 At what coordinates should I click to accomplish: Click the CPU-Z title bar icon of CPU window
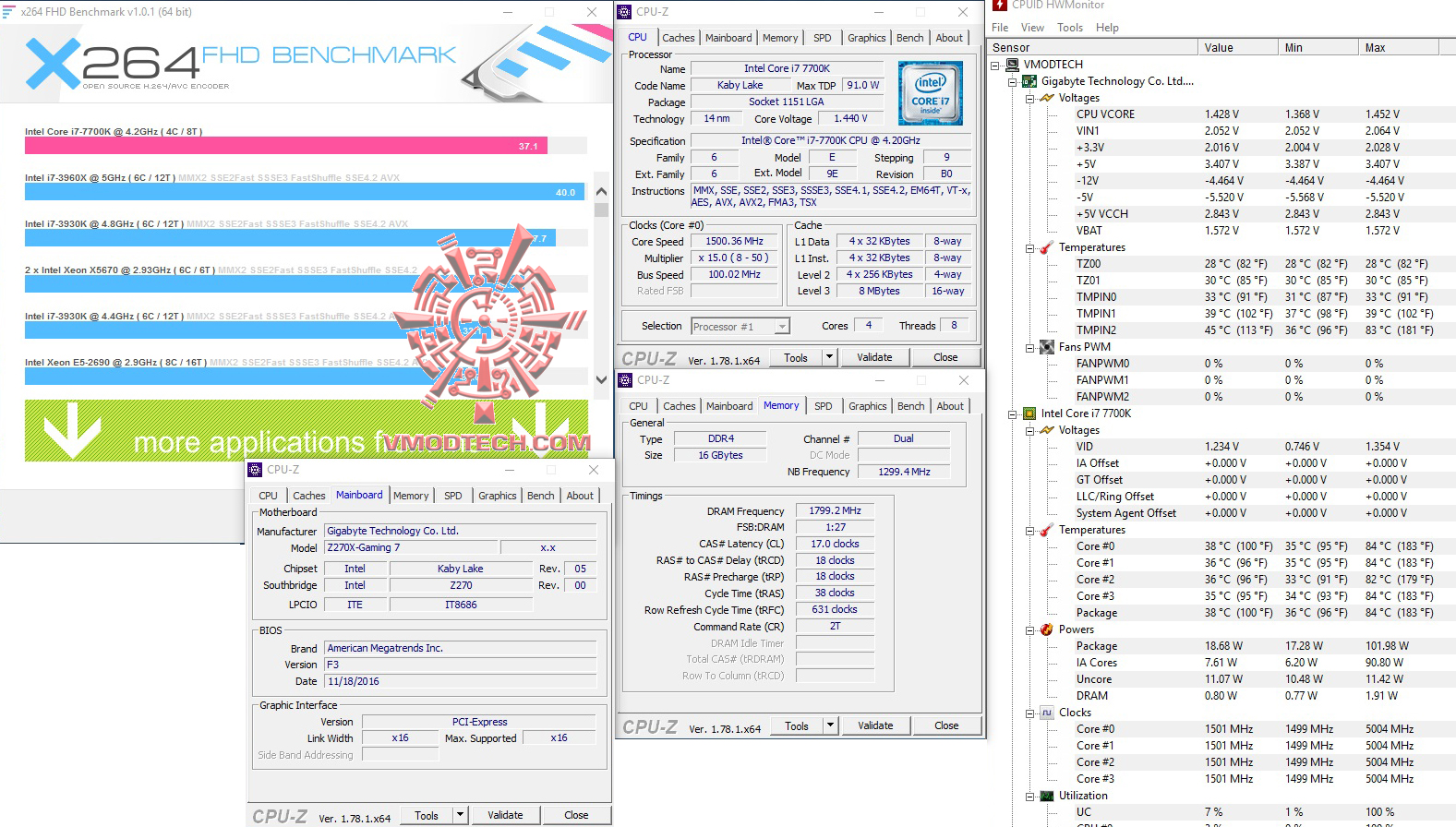[x=625, y=12]
